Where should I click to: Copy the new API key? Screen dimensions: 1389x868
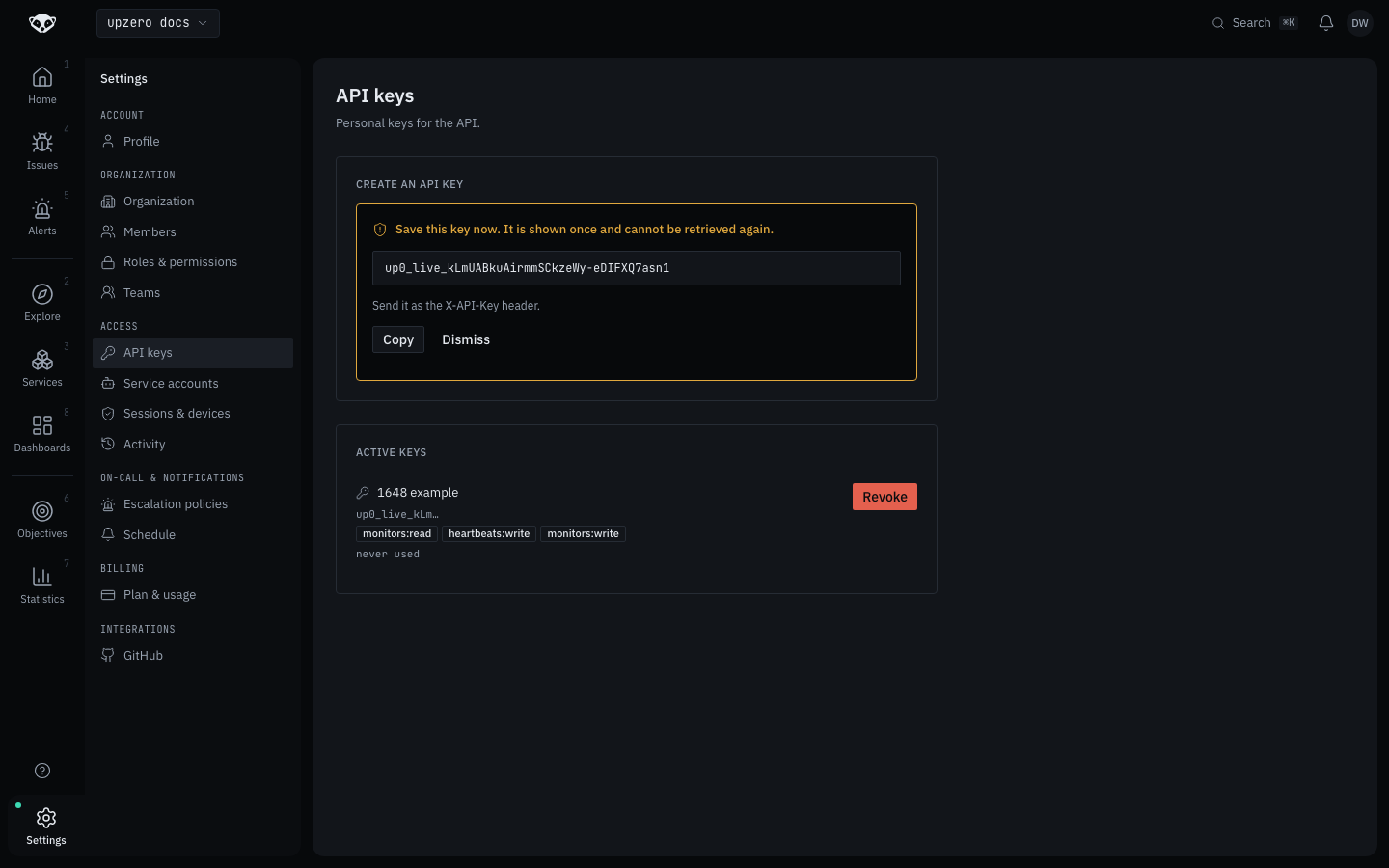tap(398, 339)
